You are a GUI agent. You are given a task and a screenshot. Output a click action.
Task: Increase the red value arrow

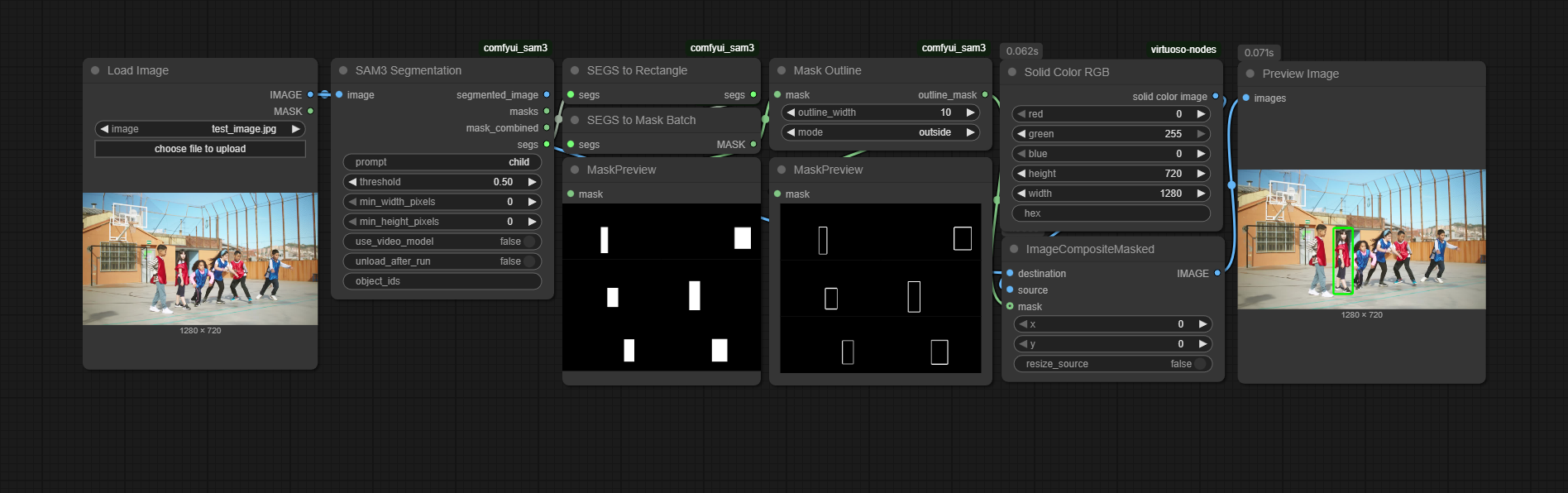click(1202, 114)
